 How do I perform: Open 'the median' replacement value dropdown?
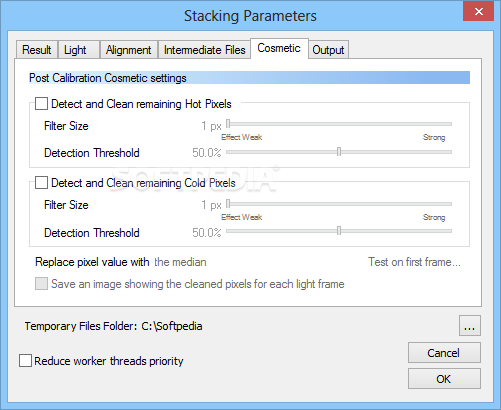pos(180,262)
